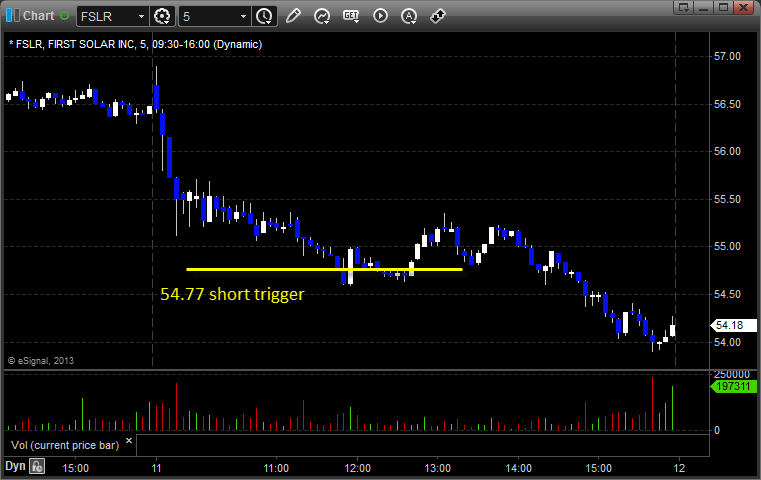The width and height of the screenshot is (761, 480).
Task: Click the green connection status circle
Action: [65, 16]
